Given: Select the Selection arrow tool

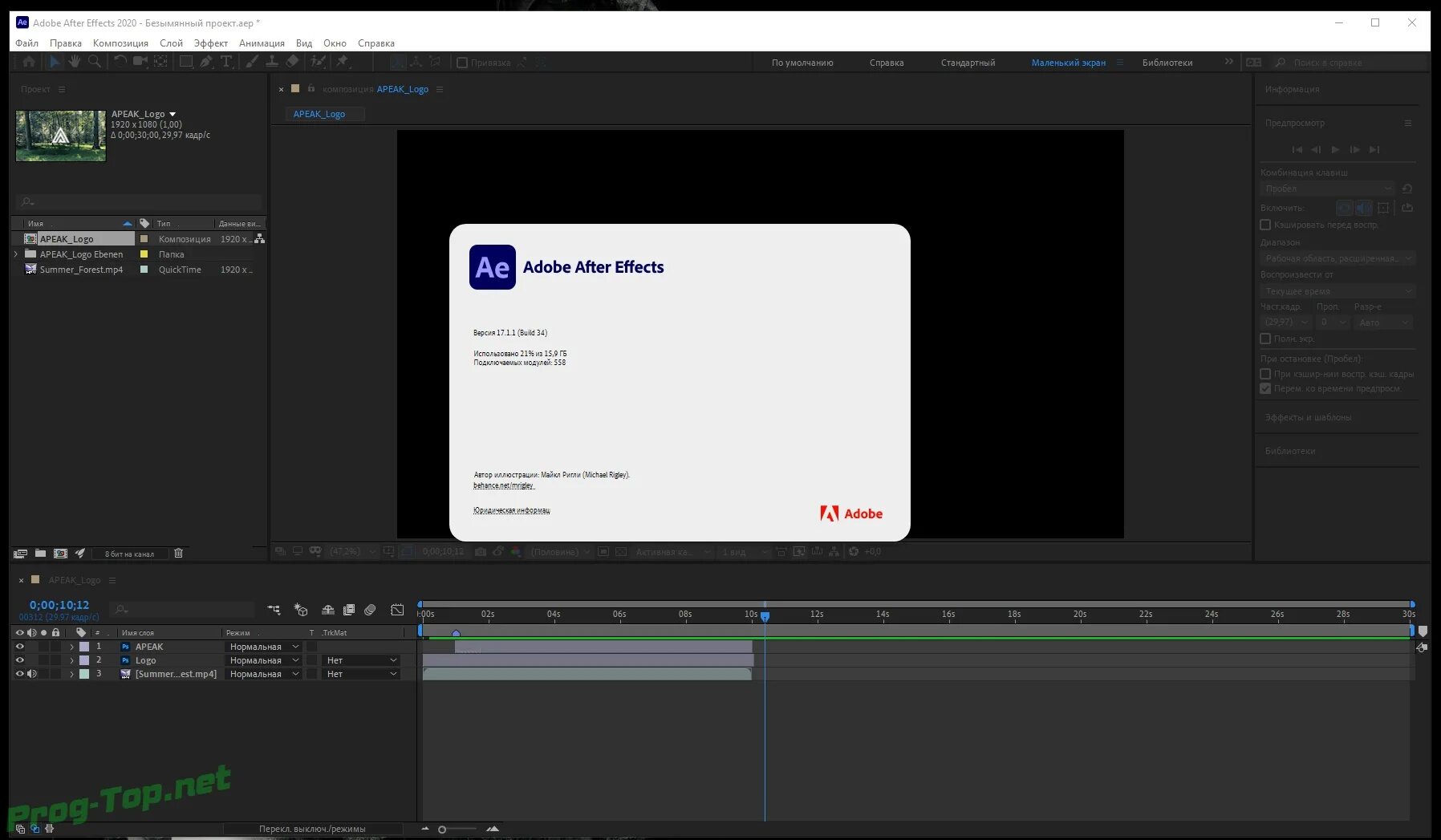Looking at the screenshot, I should [55, 62].
